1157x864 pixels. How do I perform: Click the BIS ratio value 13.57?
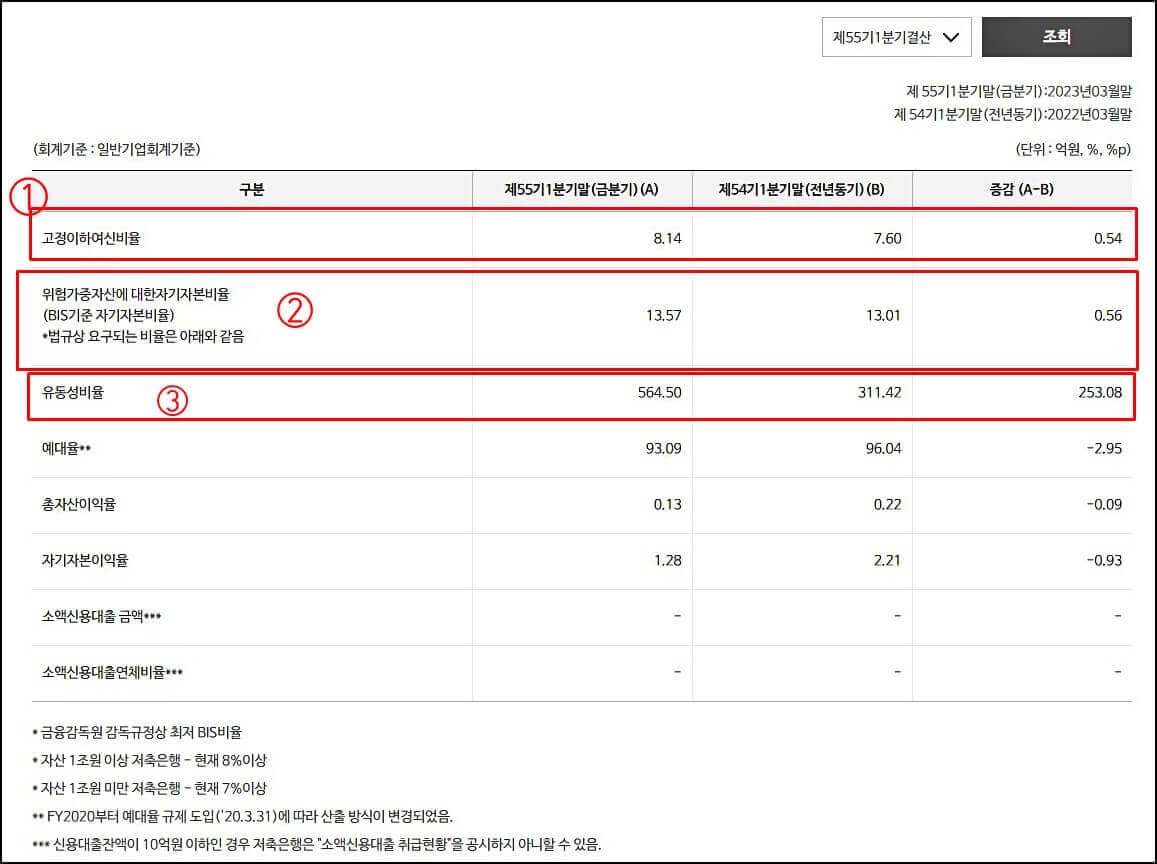click(663, 315)
